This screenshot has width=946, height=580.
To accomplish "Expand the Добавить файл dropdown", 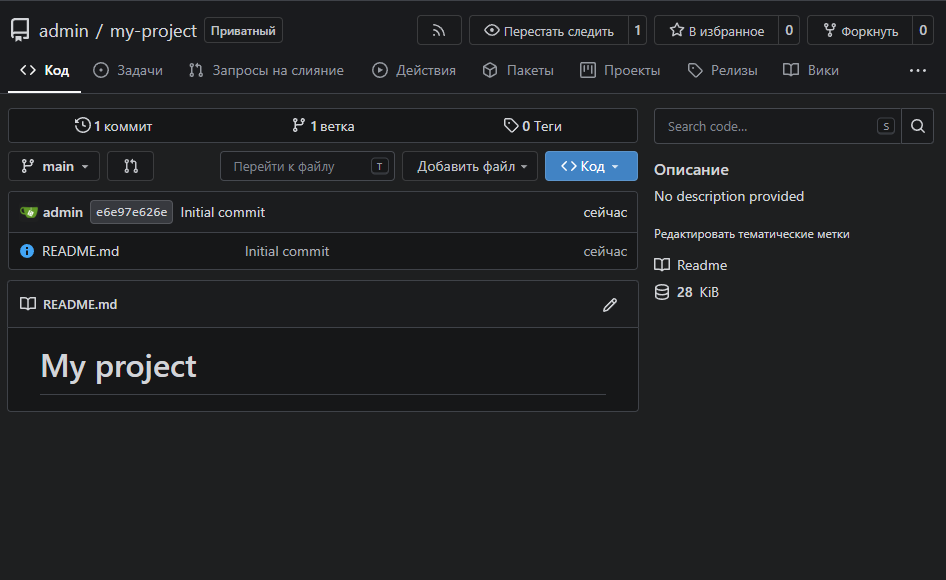I will pos(470,166).
